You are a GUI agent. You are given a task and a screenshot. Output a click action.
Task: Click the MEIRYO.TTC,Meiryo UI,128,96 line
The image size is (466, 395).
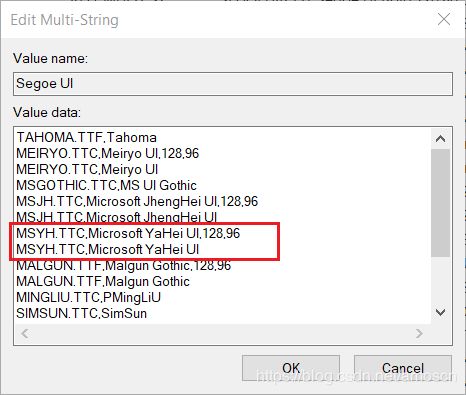(108, 154)
